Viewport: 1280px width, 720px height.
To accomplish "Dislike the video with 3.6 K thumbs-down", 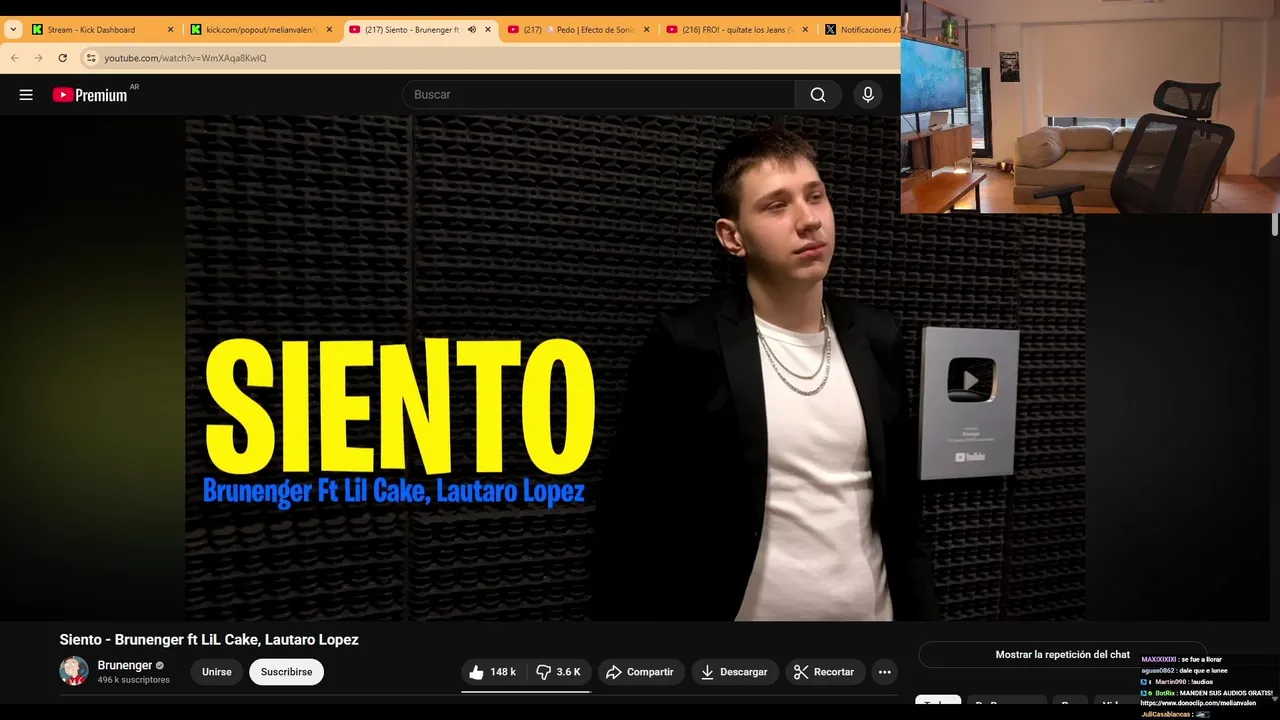I will [559, 672].
